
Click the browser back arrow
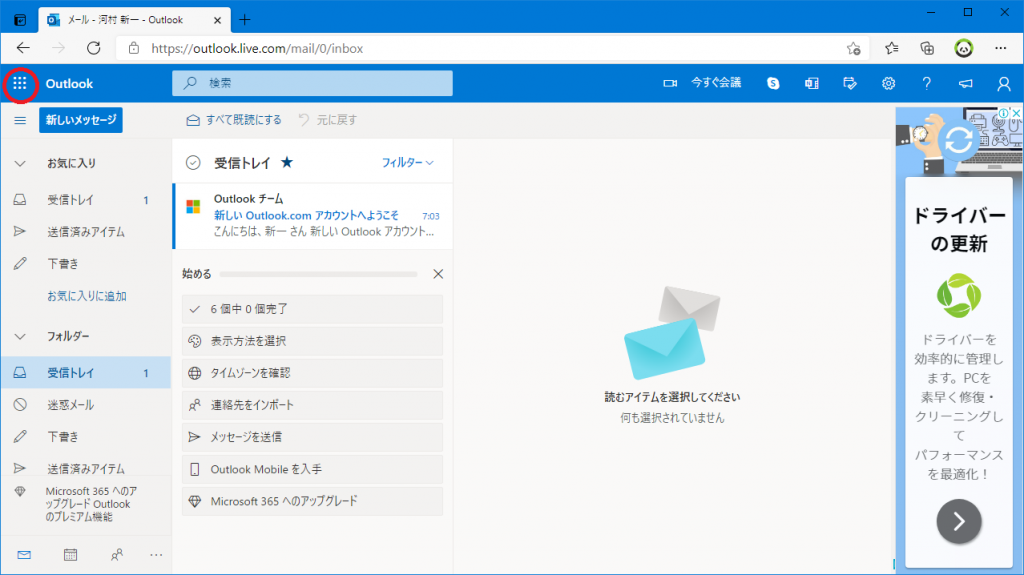coord(24,48)
